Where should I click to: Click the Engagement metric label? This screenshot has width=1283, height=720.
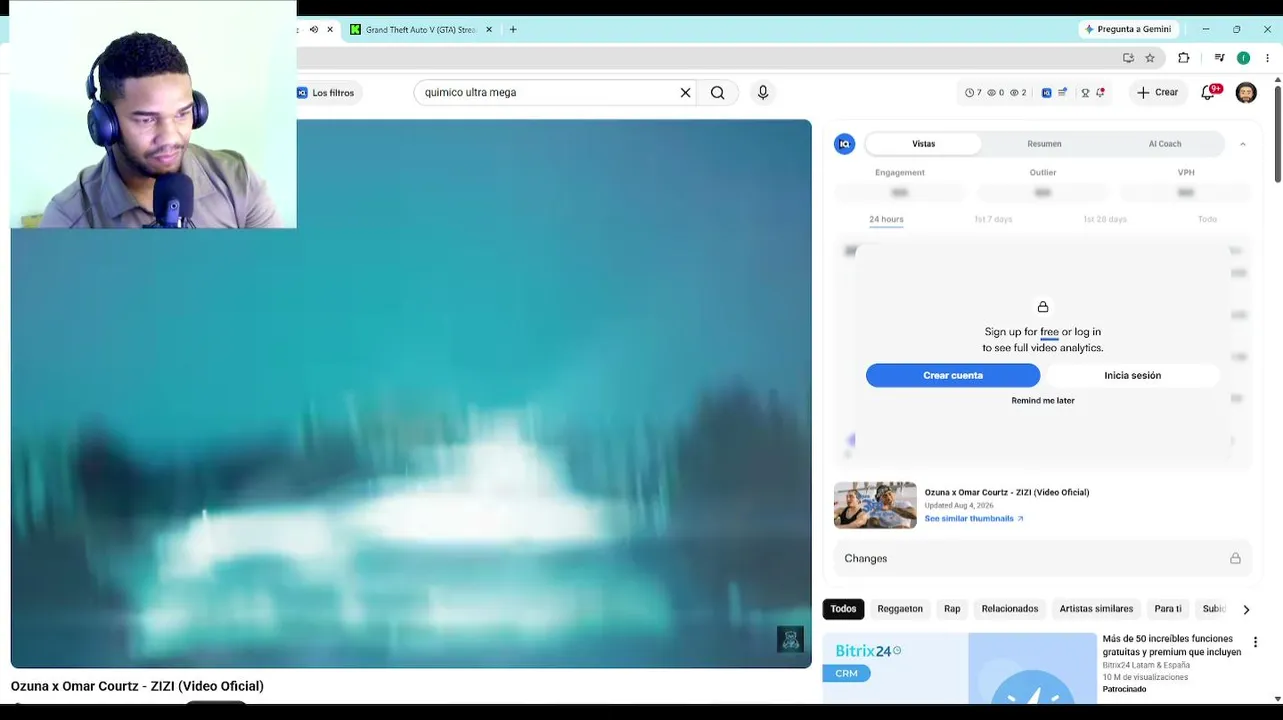(900, 173)
